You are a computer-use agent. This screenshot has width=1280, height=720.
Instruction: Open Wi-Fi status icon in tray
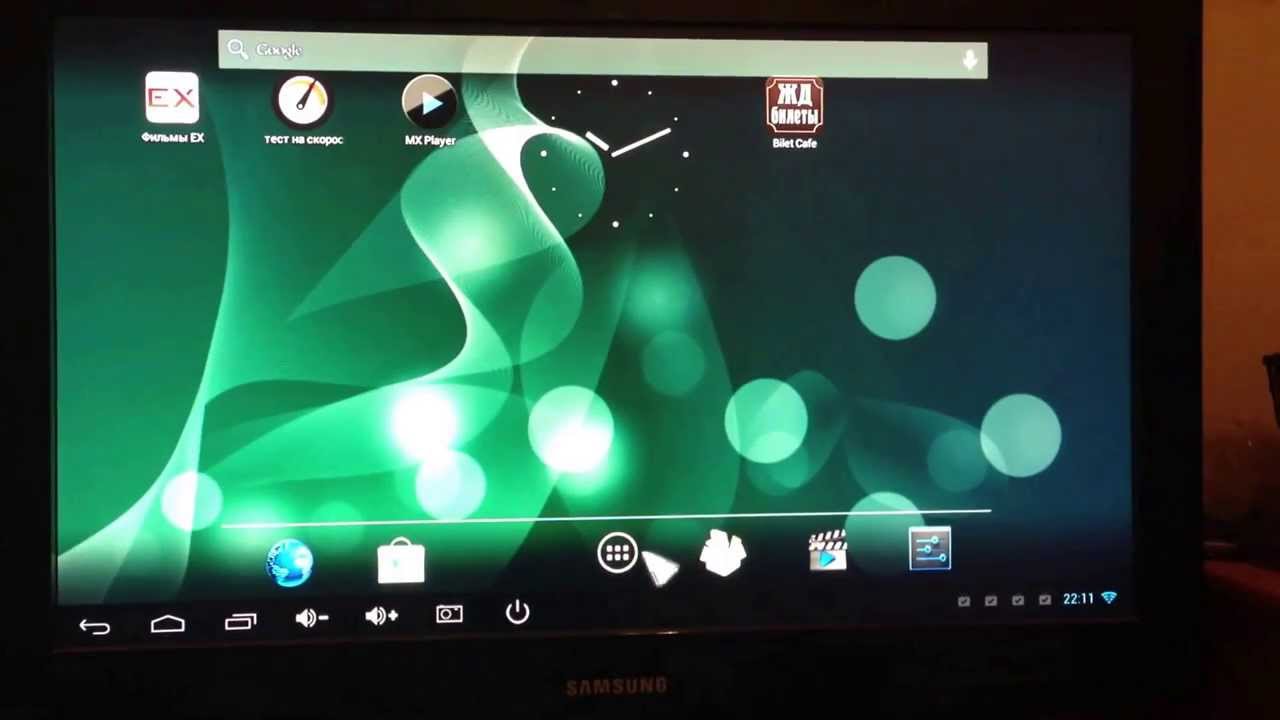pyautogui.click(x=1109, y=598)
